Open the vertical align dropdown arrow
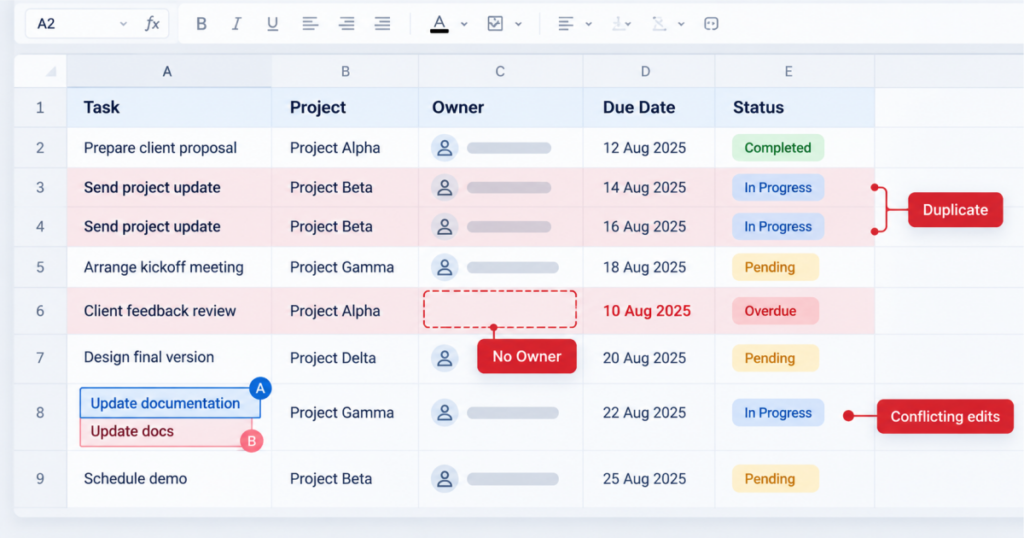 628,24
